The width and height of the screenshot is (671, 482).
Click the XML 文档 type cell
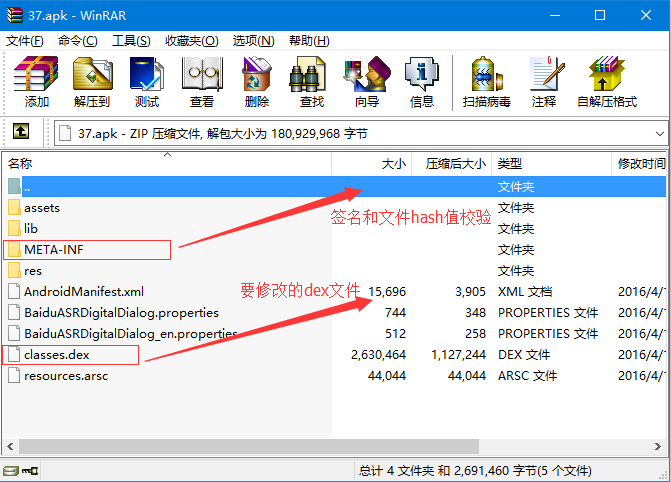(525, 292)
